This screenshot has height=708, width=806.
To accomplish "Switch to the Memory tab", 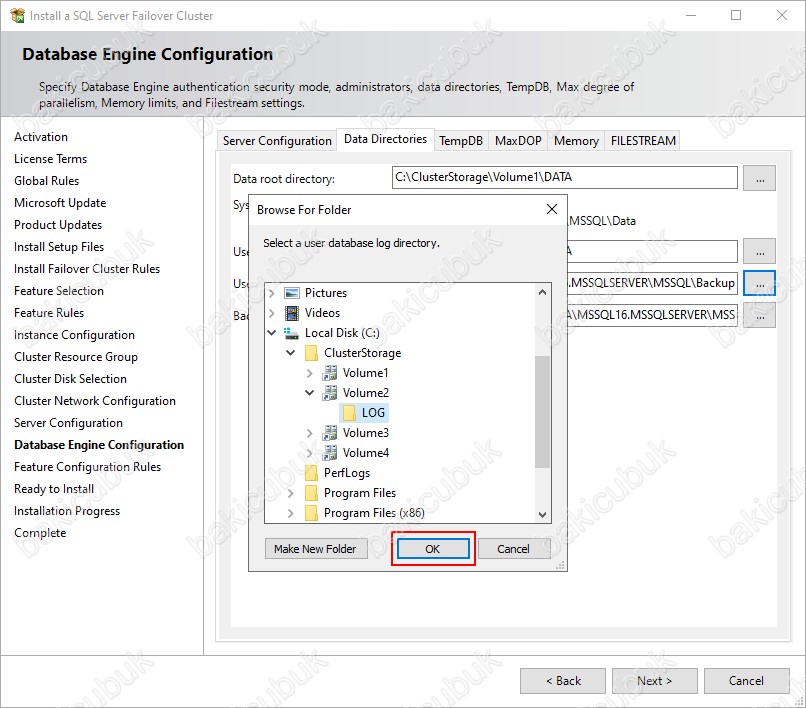I will [x=576, y=141].
